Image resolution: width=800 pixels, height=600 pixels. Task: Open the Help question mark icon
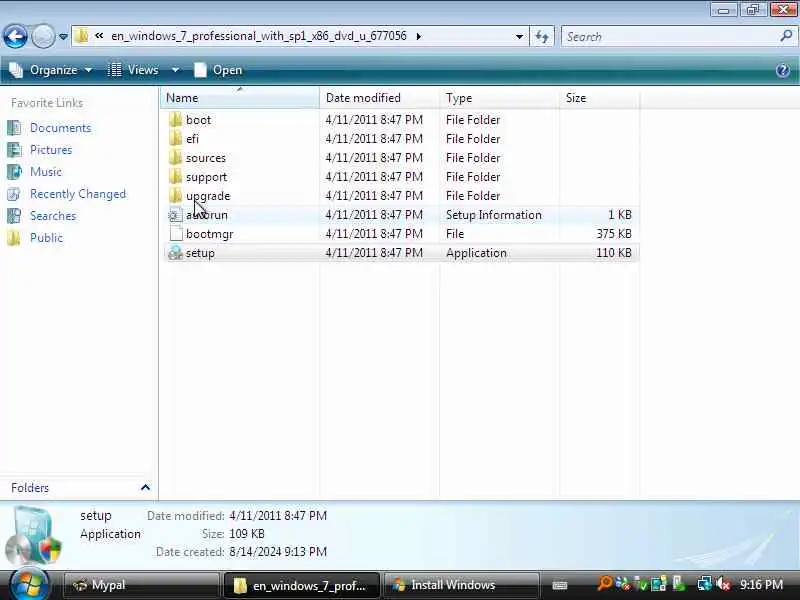[783, 70]
